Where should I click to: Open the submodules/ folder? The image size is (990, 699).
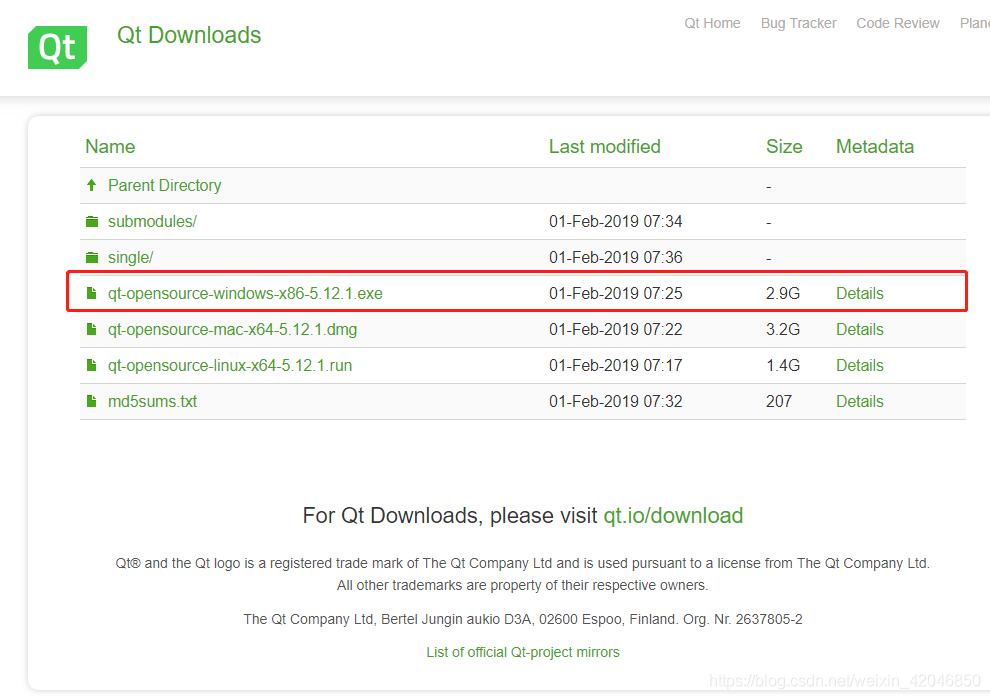point(152,222)
